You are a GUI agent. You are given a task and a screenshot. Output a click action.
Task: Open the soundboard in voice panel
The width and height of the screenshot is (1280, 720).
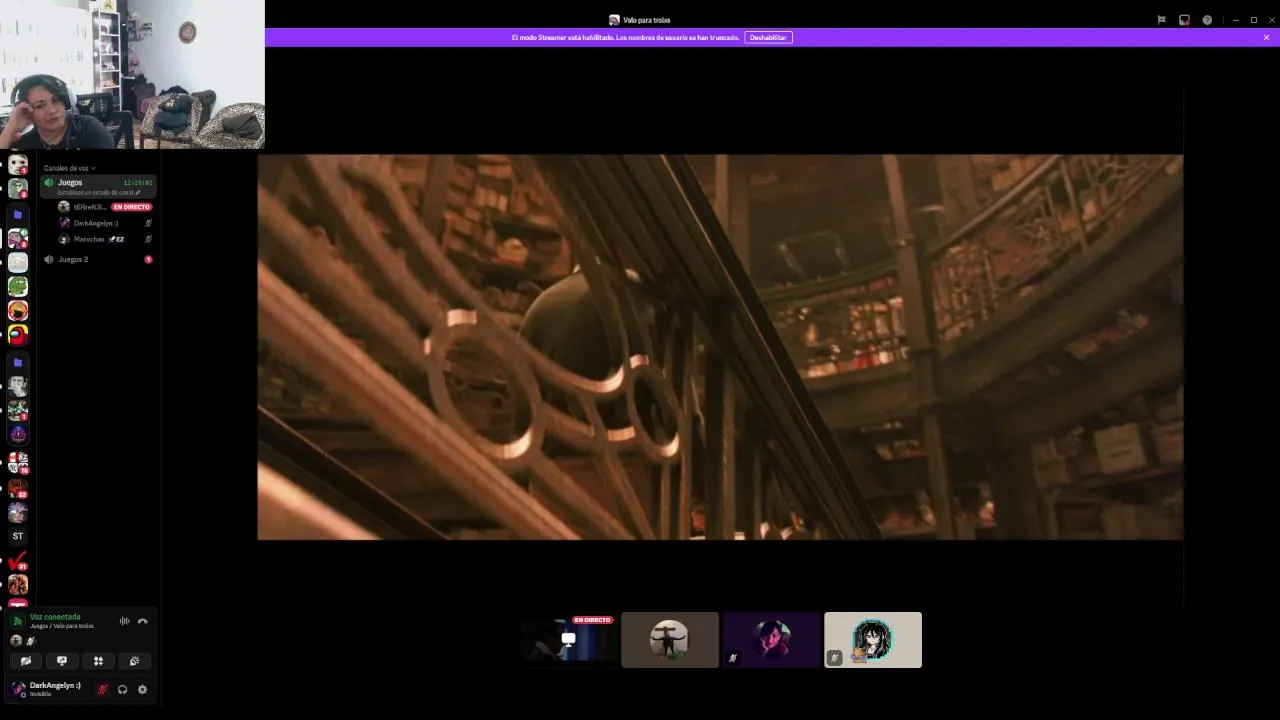pos(134,661)
